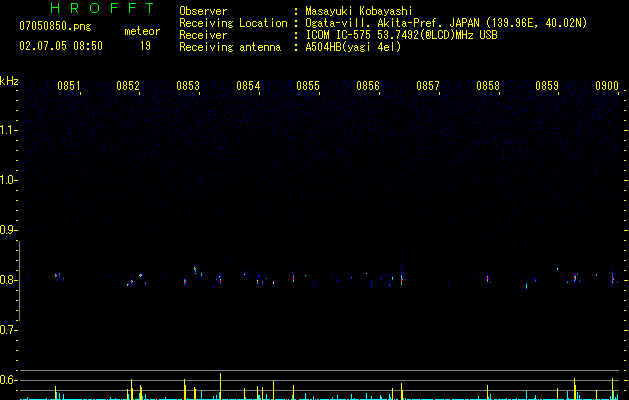Click the Receiving Location label

[x=233, y=23]
